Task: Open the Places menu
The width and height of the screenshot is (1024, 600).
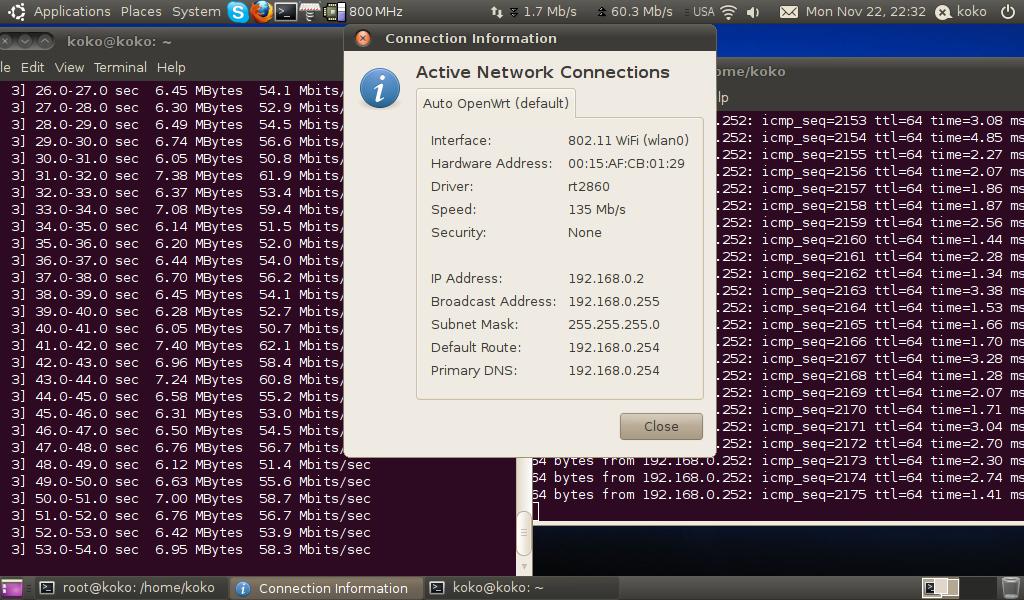Action: pos(141,12)
